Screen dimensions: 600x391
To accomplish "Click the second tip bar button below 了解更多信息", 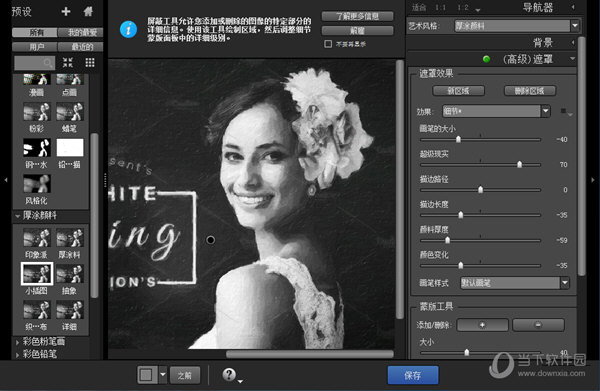I will (x=357, y=31).
